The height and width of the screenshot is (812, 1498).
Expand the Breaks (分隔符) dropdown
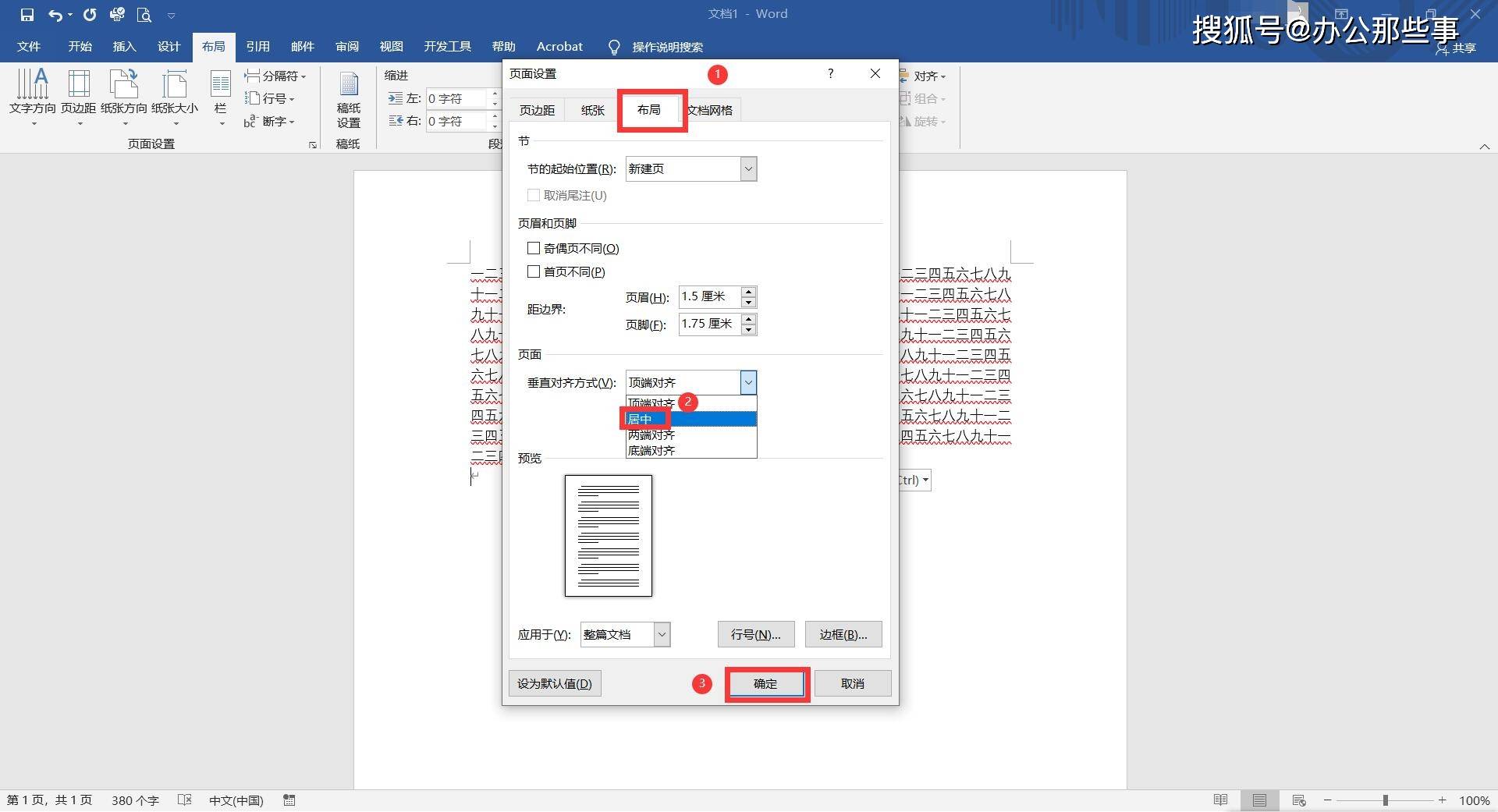275,76
